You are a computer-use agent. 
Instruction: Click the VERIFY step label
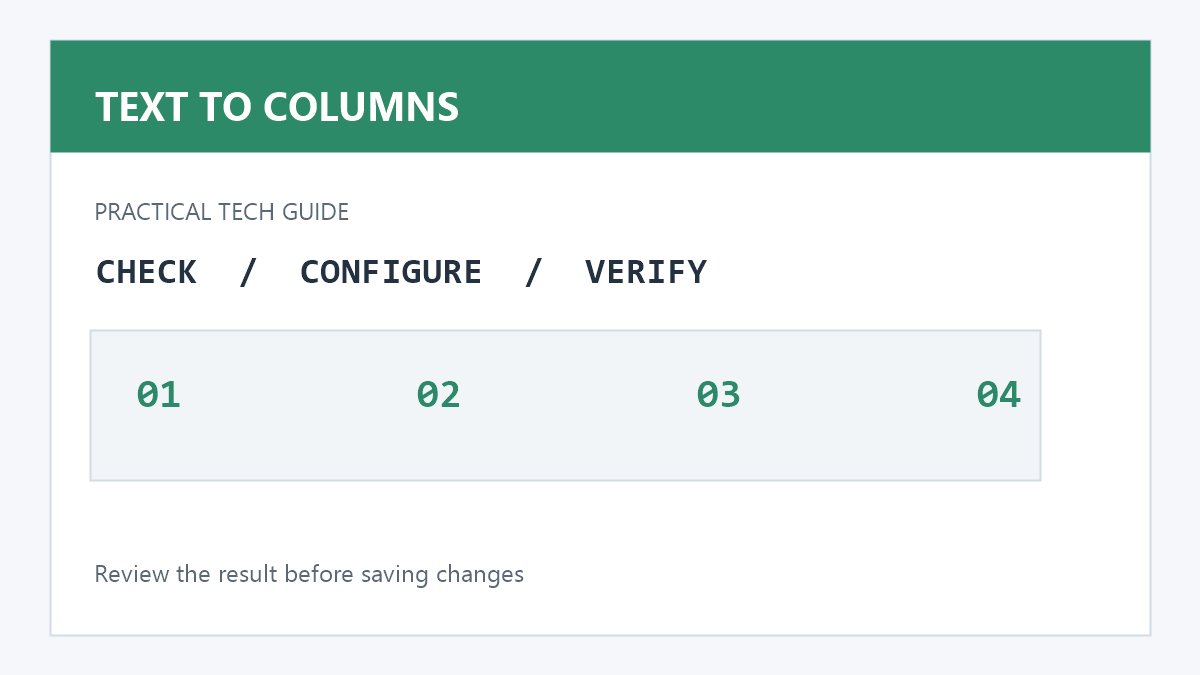point(646,272)
